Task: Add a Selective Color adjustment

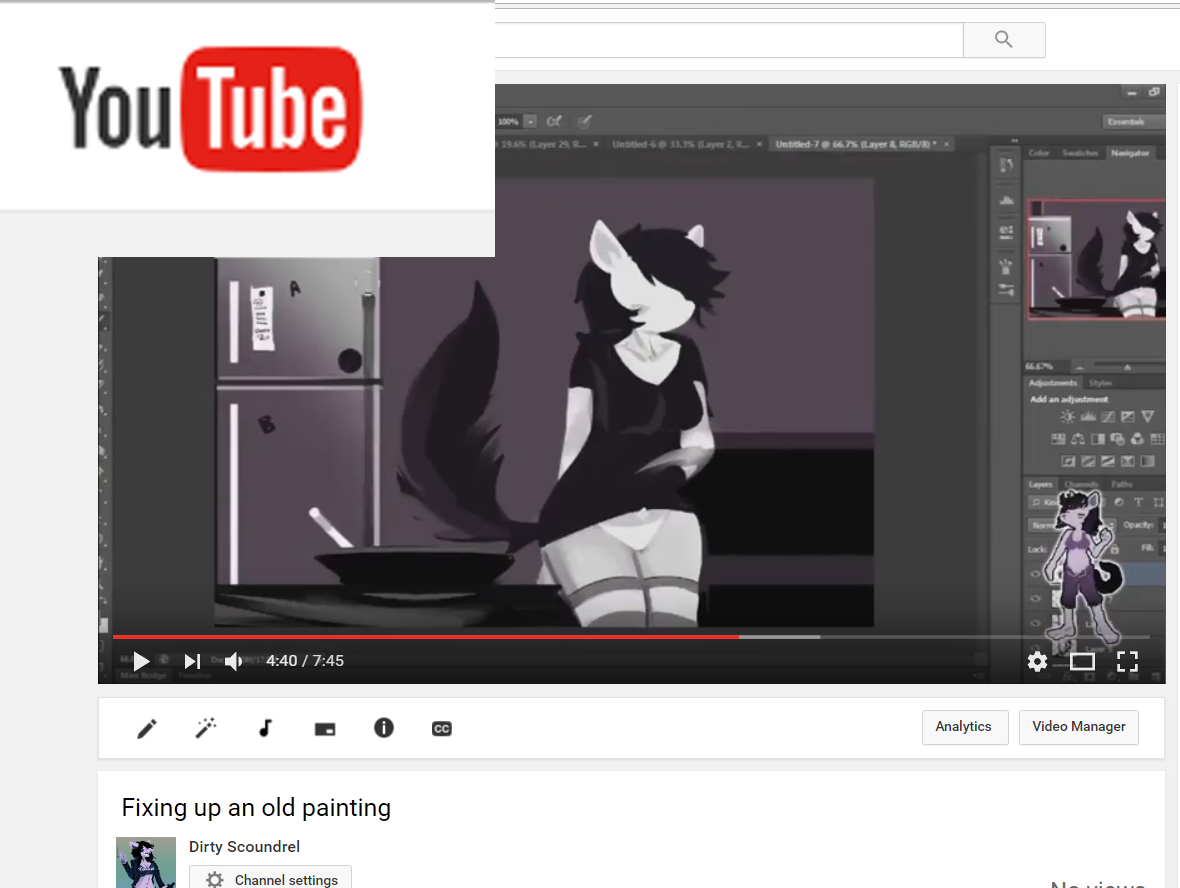Action: pos(1127,461)
